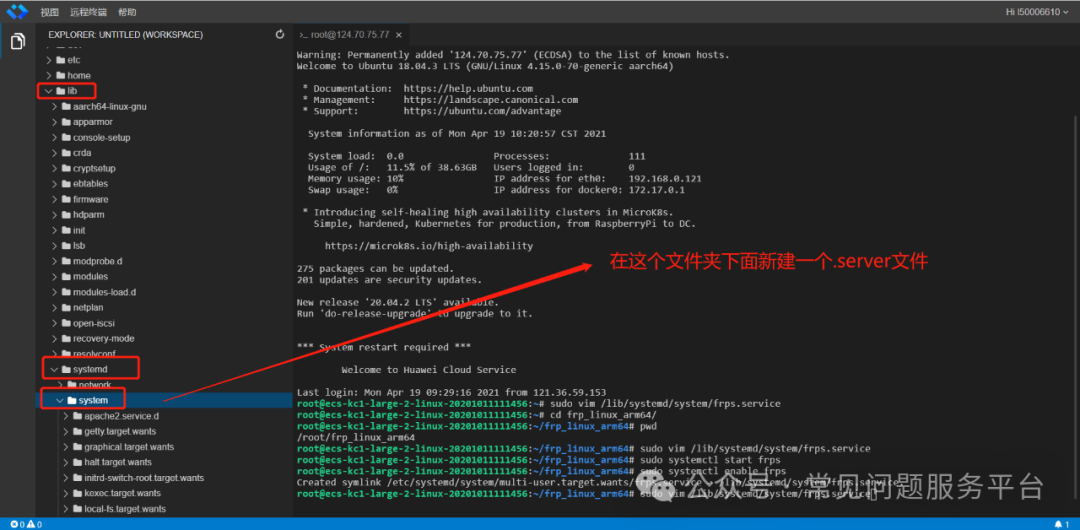The height and width of the screenshot is (530, 1080).
Task: Open the Explorer files icon in the activity bar
Action: point(17,41)
